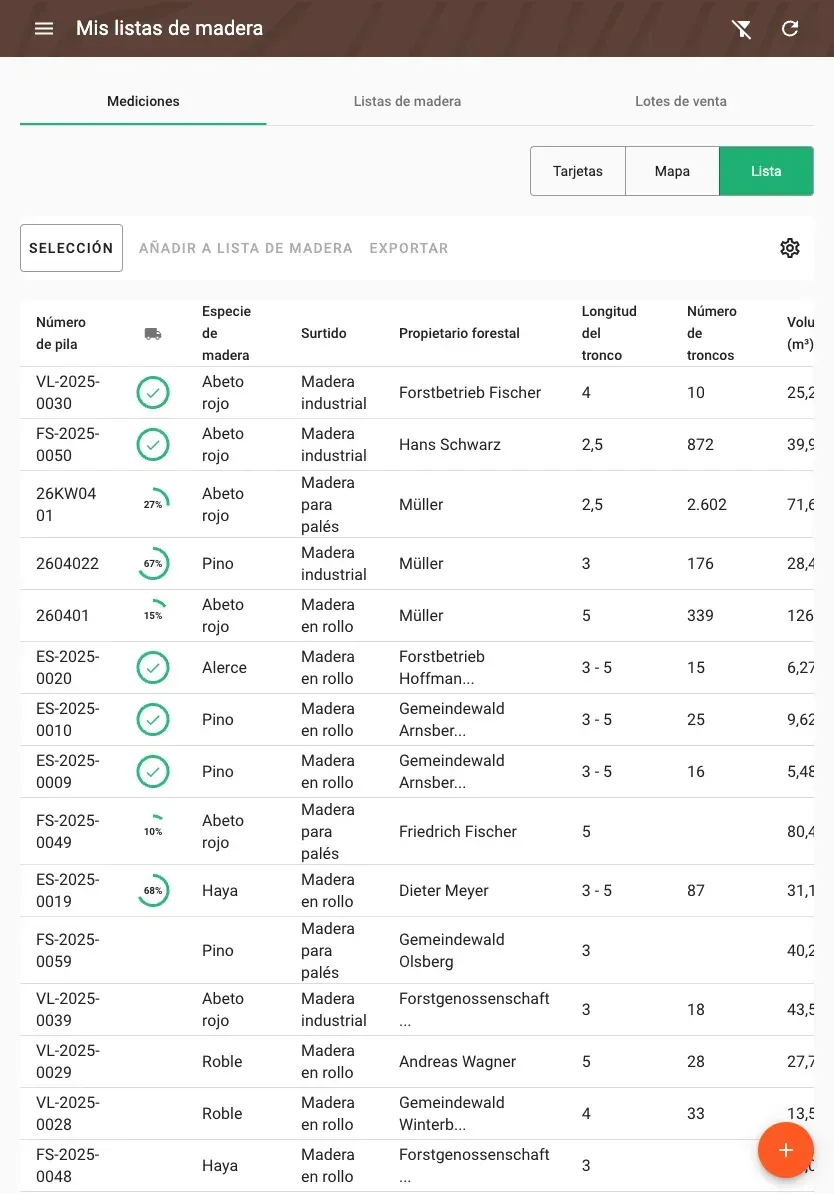834x1194 pixels.
Task: Click Alerce species cell
Action: pyautogui.click(x=224, y=668)
